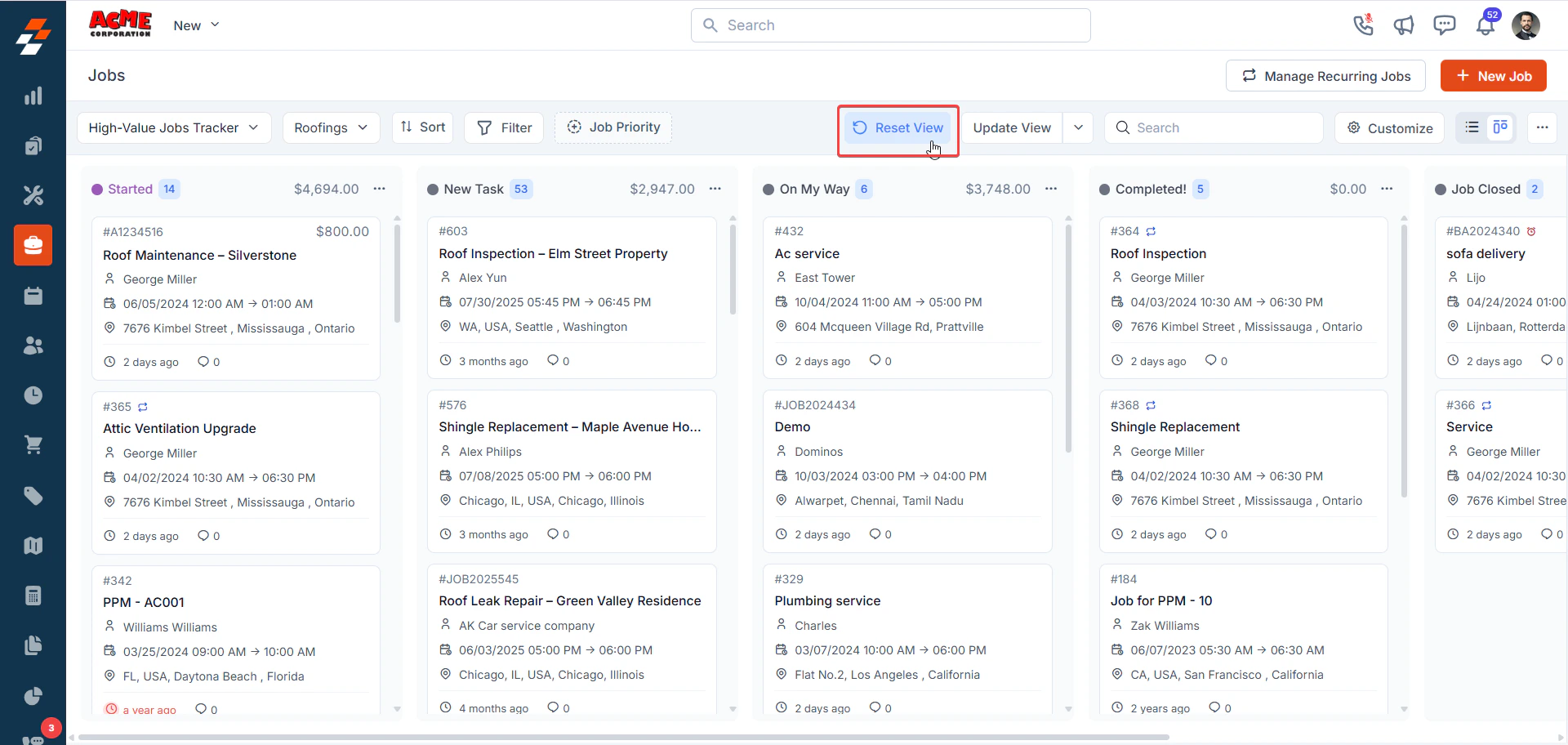Open the Calendar icon in sidebar
This screenshot has height=745, width=1568.
point(33,296)
